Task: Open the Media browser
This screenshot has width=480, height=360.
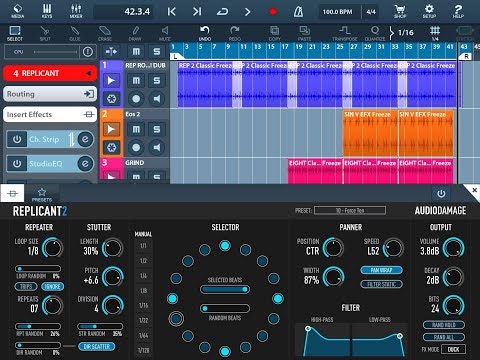Action: pyautogui.click(x=17, y=11)
